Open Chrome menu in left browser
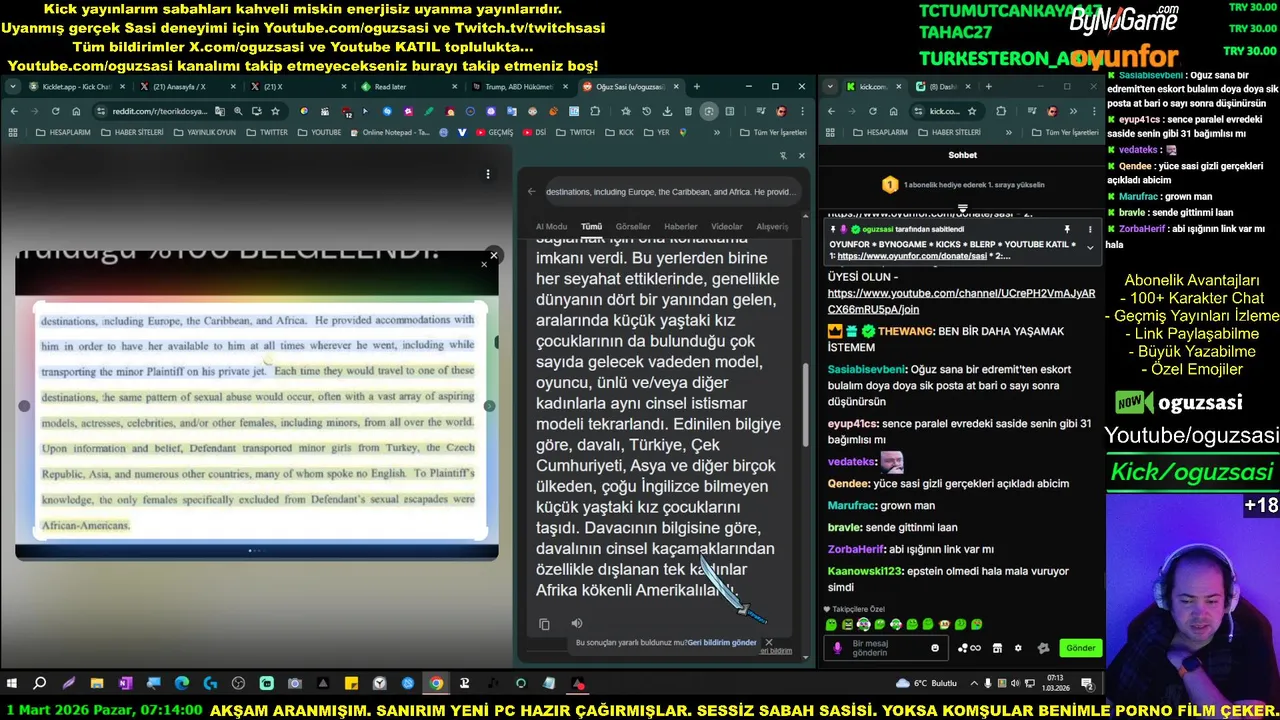This screenshot has width=1280, height=720. pyautogui.click(x=802, y=111)
